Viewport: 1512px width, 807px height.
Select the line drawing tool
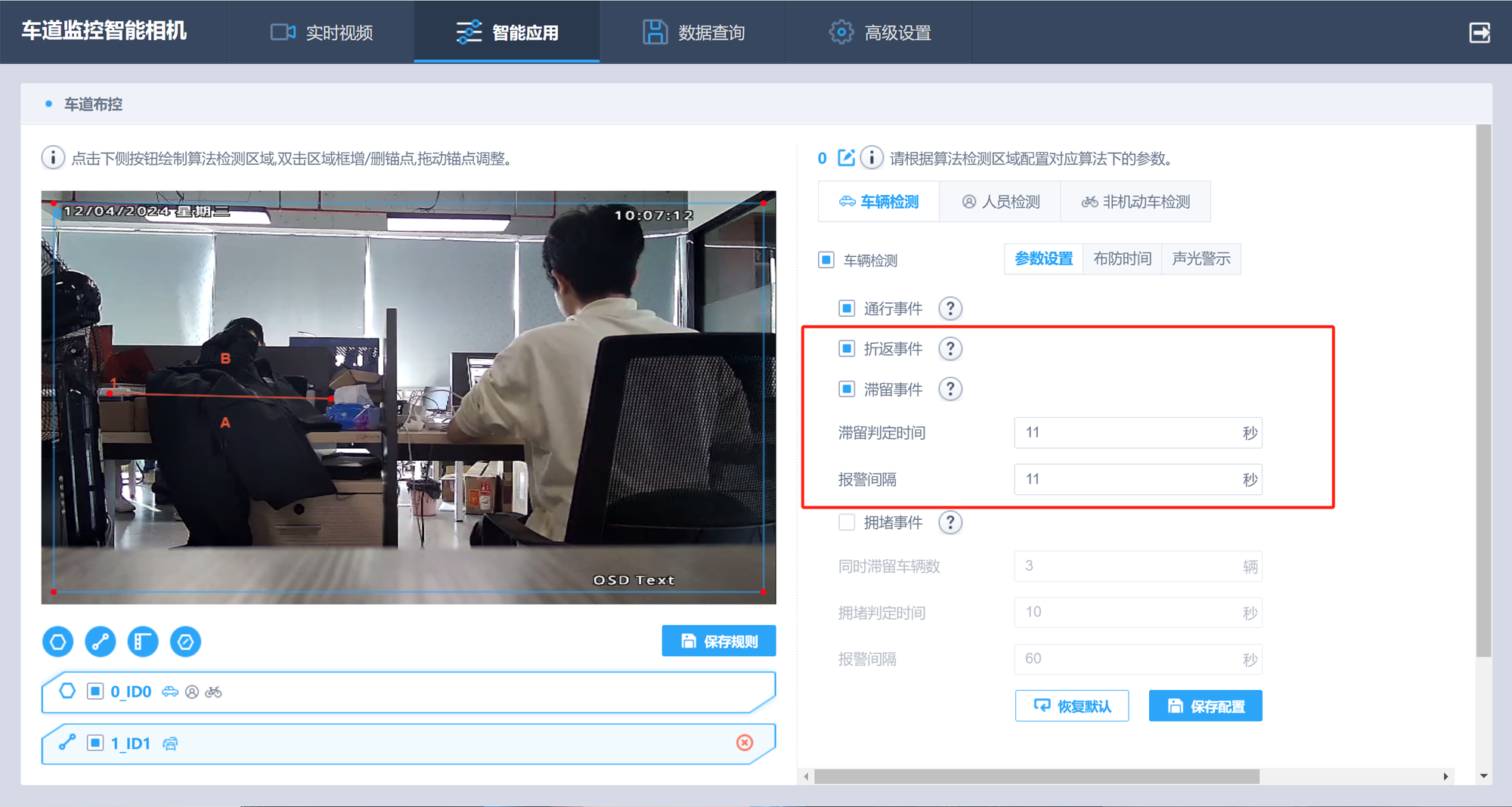click(101, 642)
